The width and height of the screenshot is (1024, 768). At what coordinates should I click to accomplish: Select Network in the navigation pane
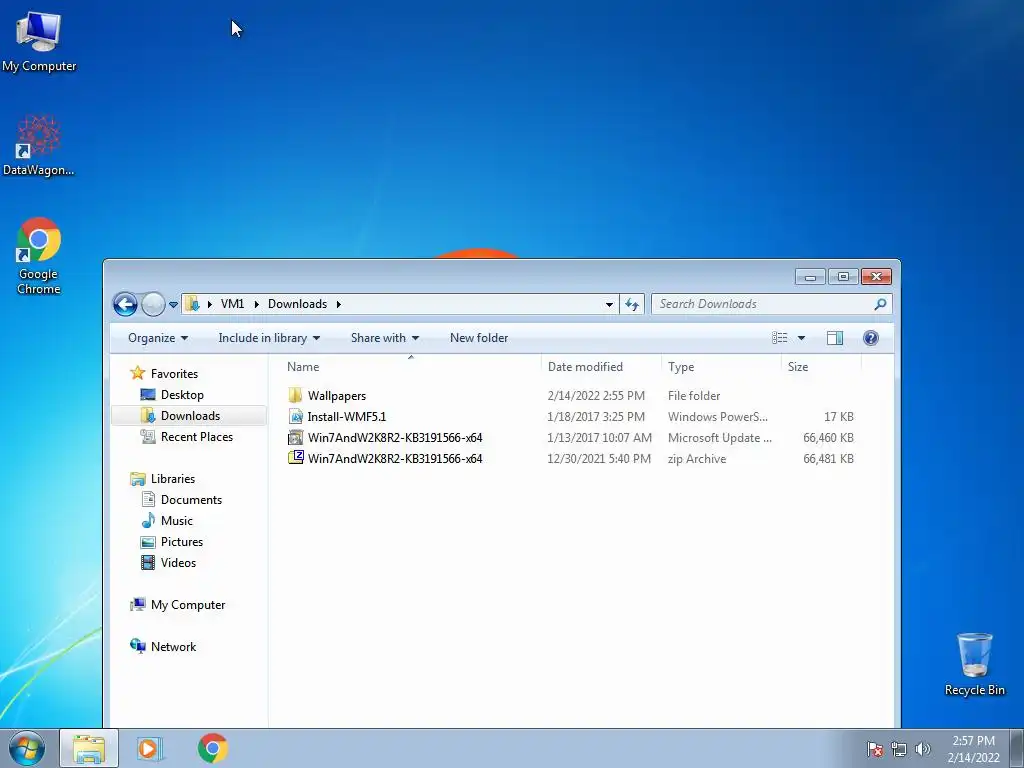[173, 647]
